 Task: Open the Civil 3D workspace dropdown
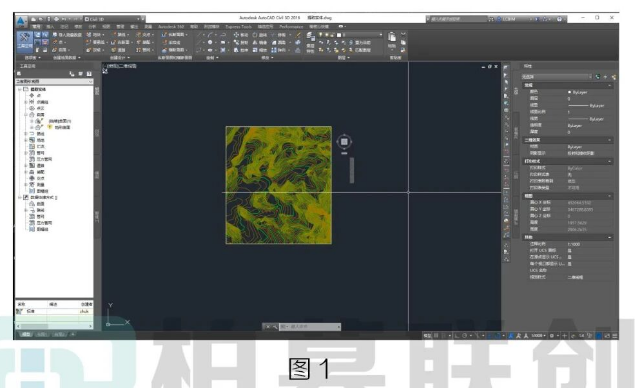[113, 19]
